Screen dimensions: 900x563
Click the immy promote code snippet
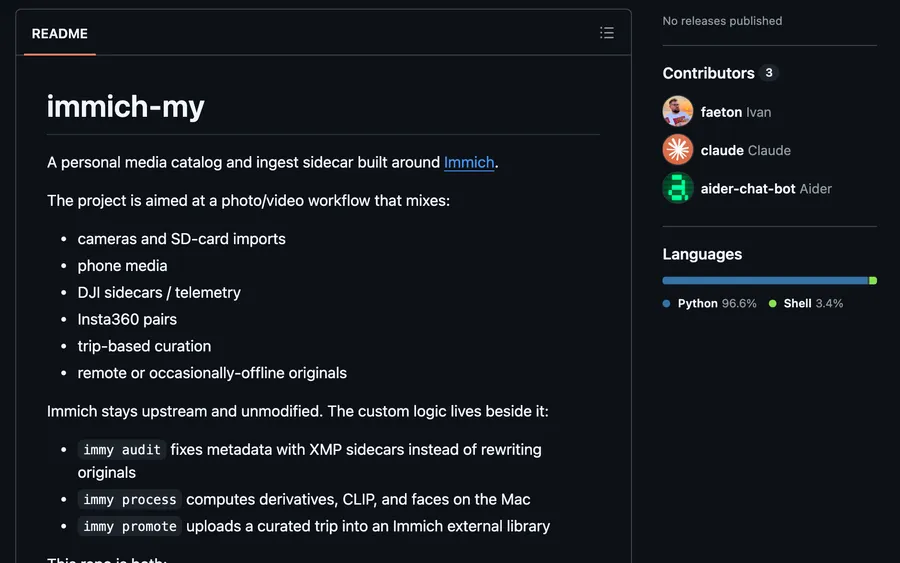(x=130, y=526)
